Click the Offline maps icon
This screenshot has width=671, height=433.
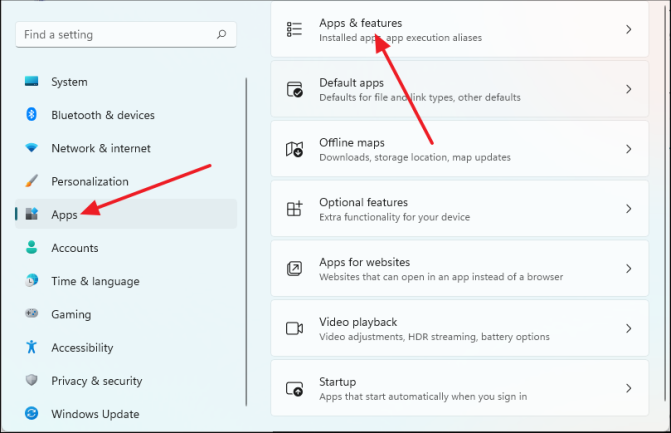294,149
